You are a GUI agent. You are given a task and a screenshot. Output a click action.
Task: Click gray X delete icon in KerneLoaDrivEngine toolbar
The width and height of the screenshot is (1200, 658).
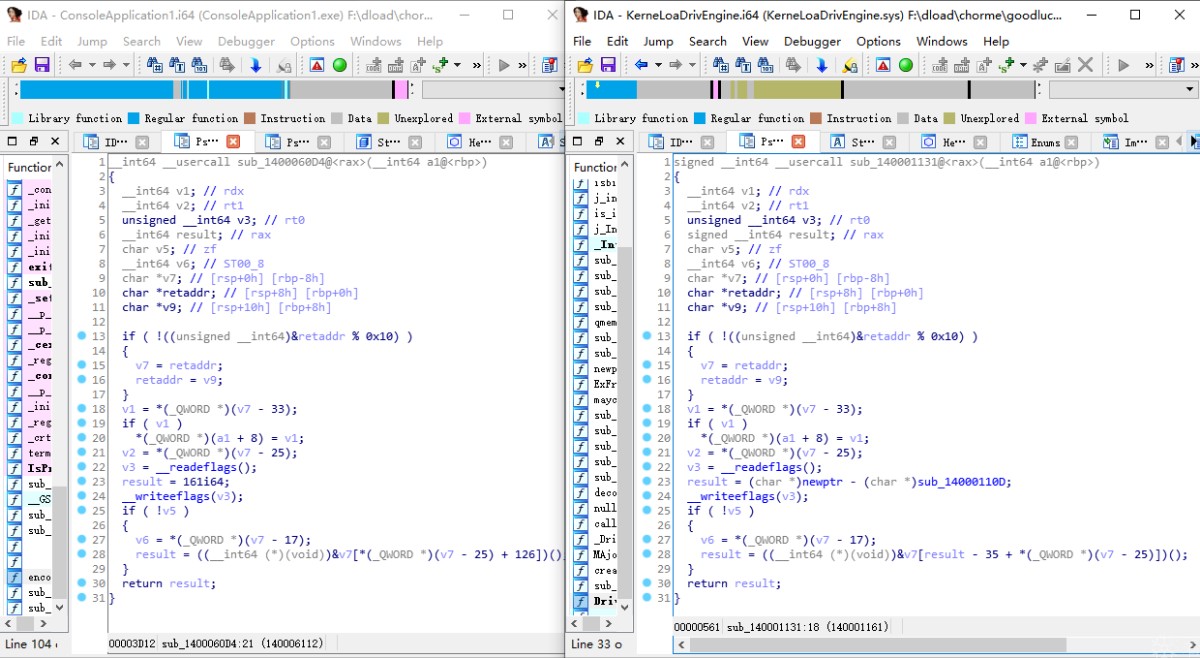(1085, 65)
